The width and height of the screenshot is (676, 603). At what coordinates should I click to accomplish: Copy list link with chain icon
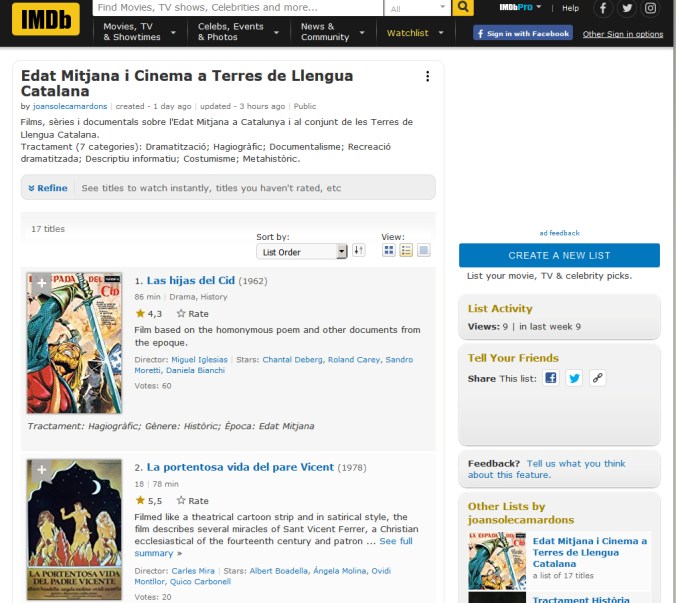click(597, 378)
